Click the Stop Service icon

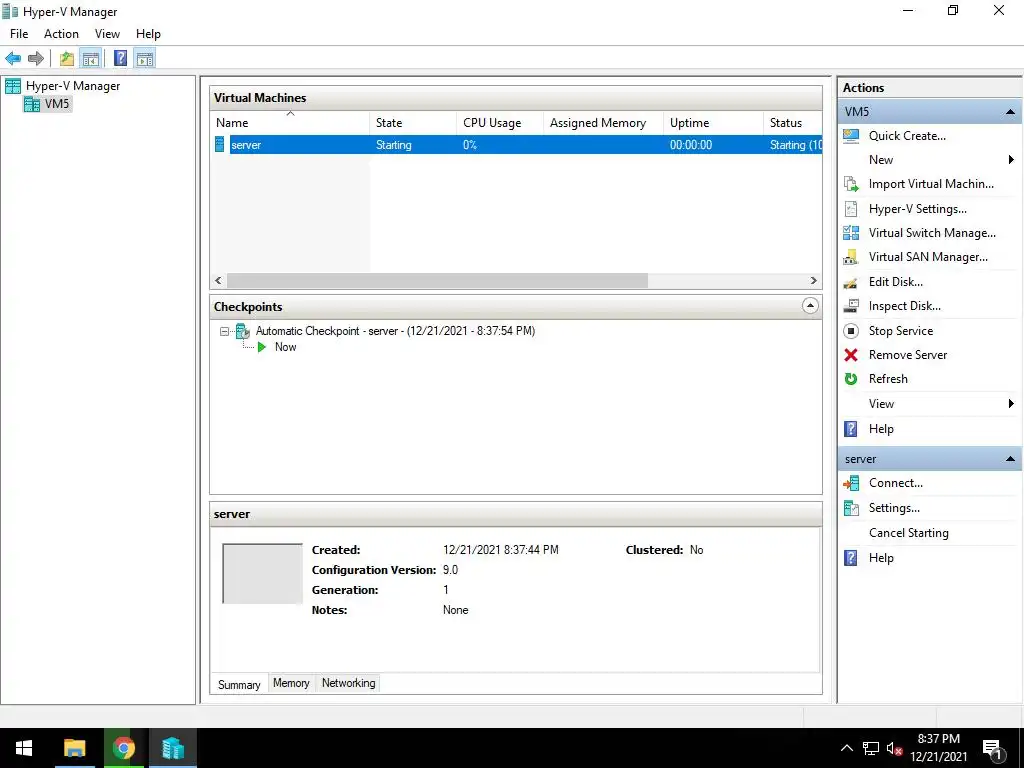click(851, 331)
